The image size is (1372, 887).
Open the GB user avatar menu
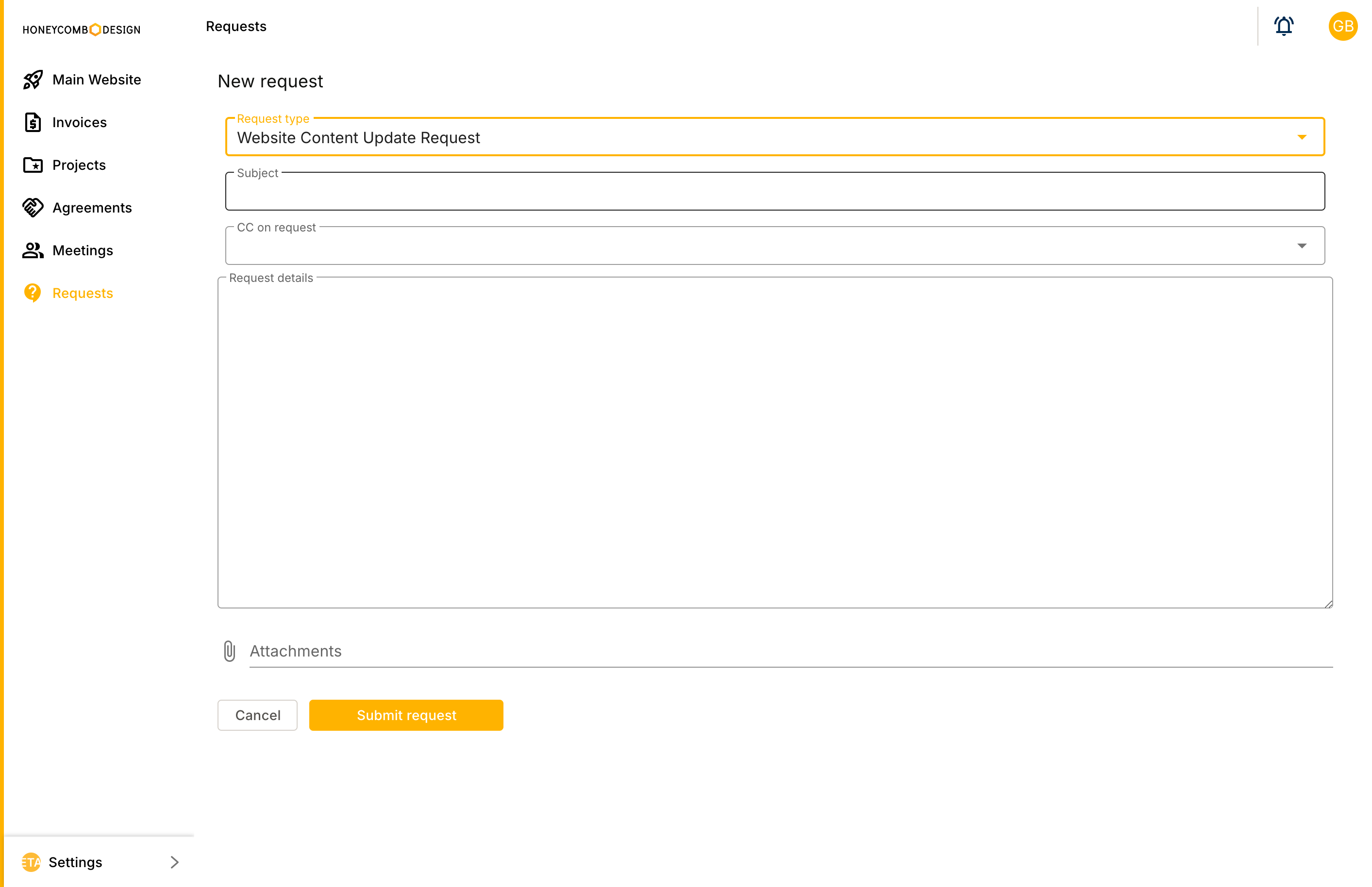tap(1342, 26)
